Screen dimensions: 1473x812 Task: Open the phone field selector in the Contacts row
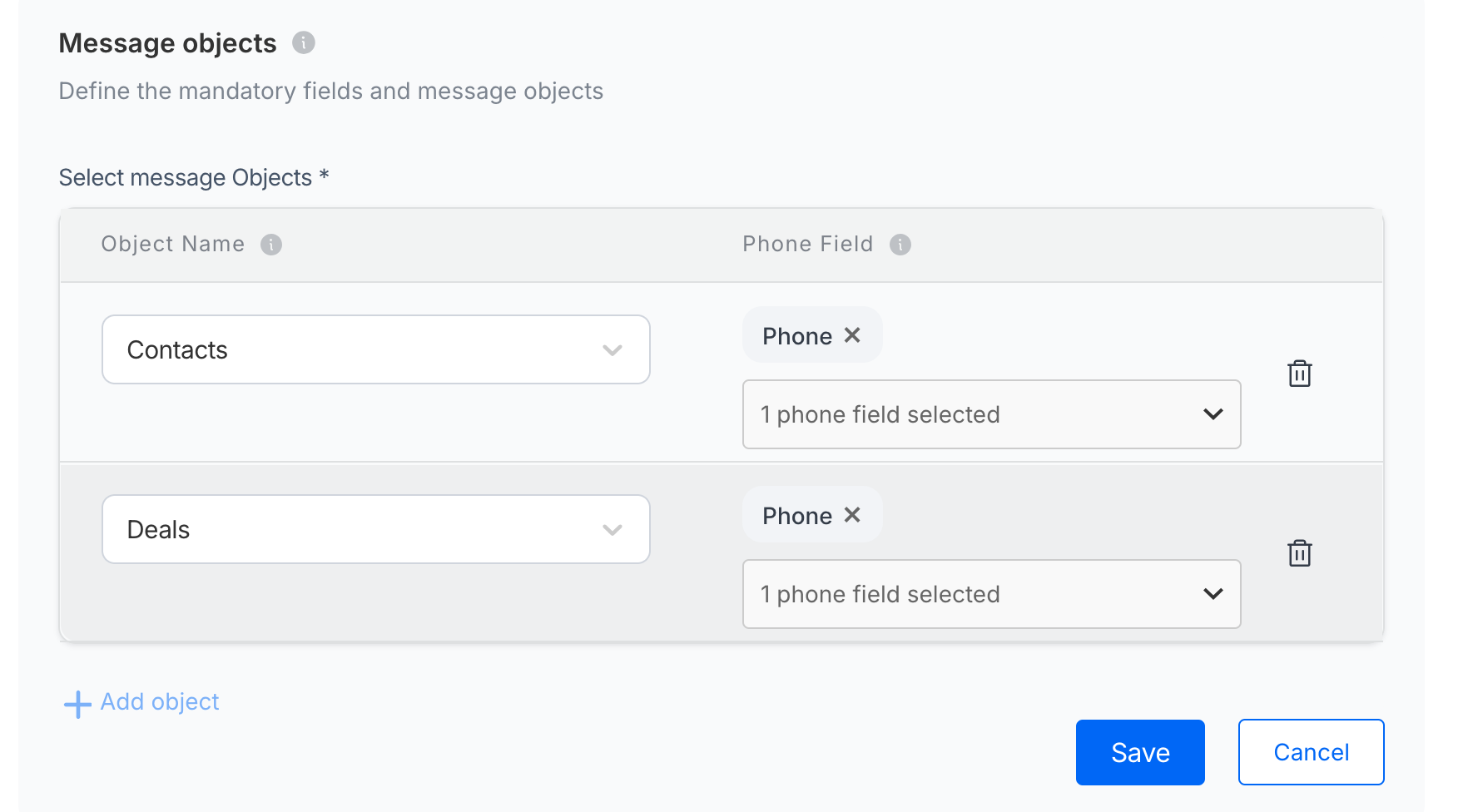tap(992, 414)
